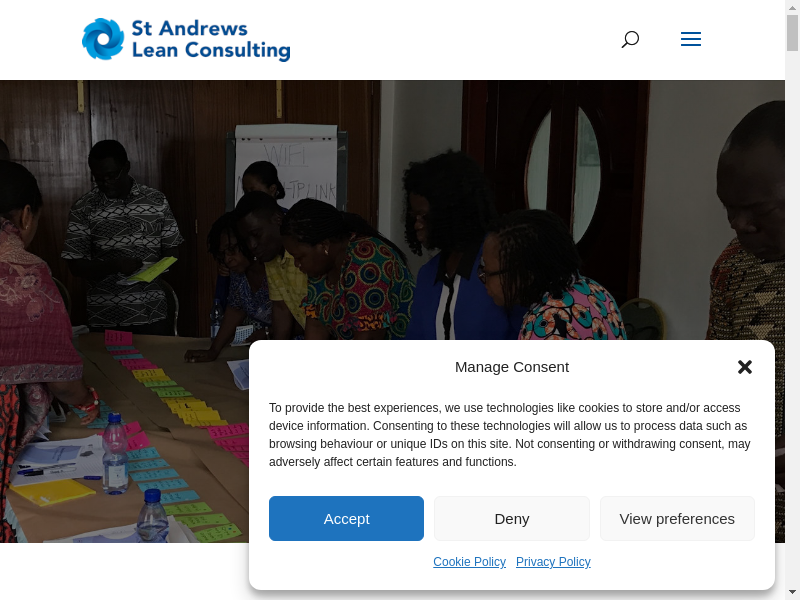Click the Manage Consent heading
This screenshot has width=800, height=600.
512,367
